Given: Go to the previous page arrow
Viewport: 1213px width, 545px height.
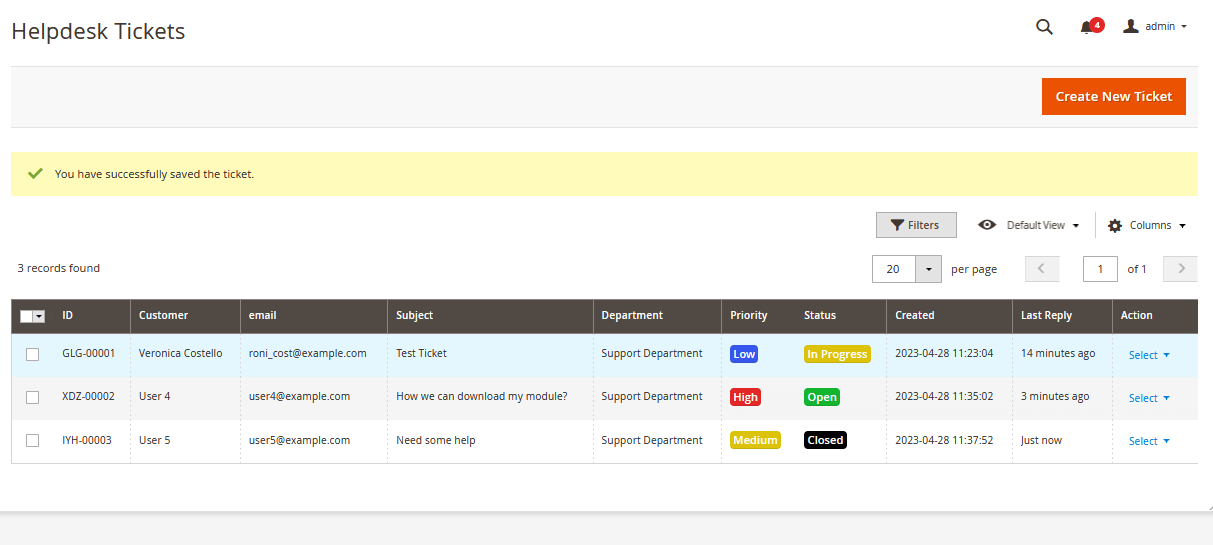Looking at the screenshot, I should (1042, 269).
